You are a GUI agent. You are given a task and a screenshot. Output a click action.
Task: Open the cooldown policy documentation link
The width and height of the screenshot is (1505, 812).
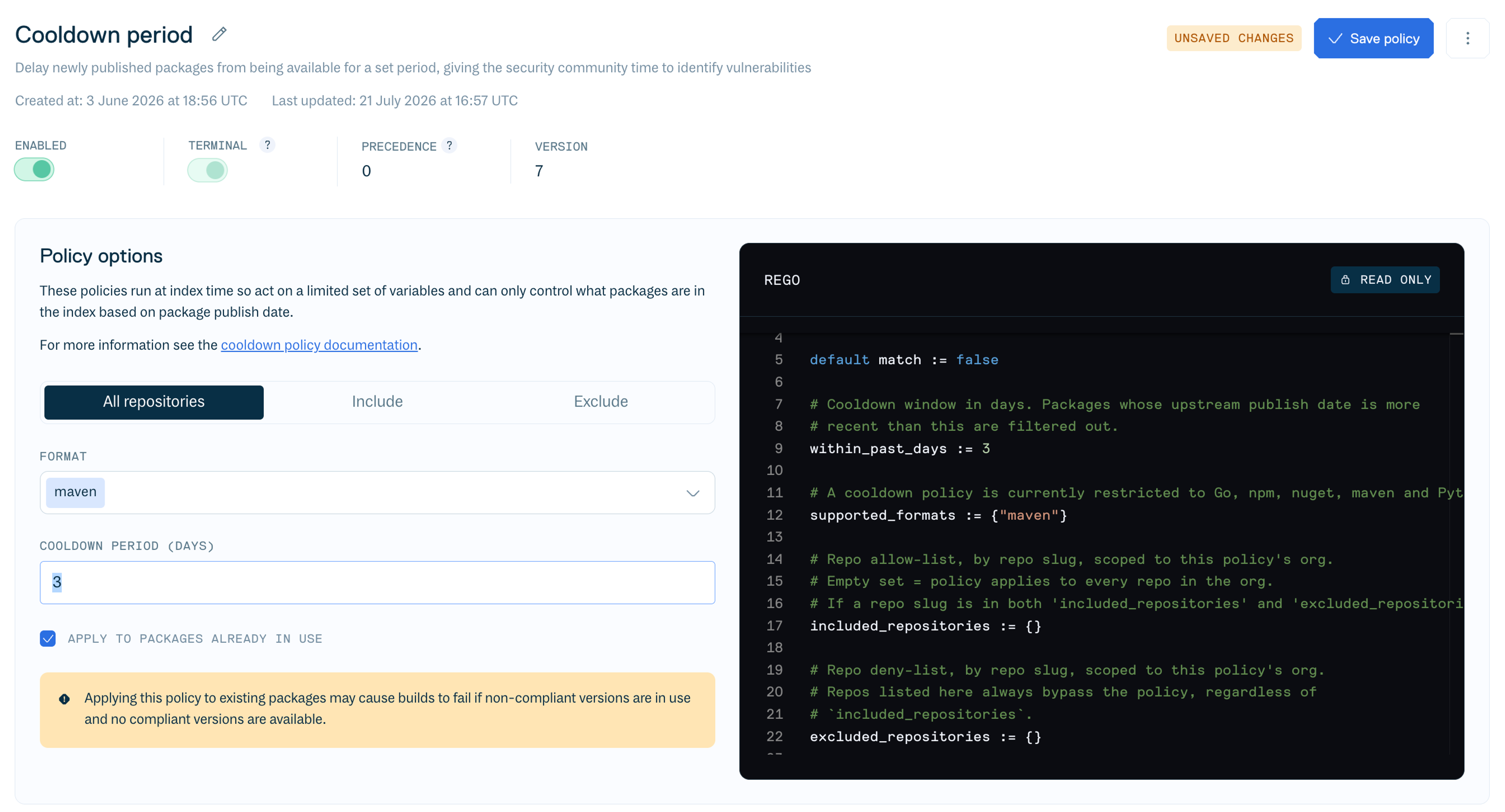tap(319, 345)
